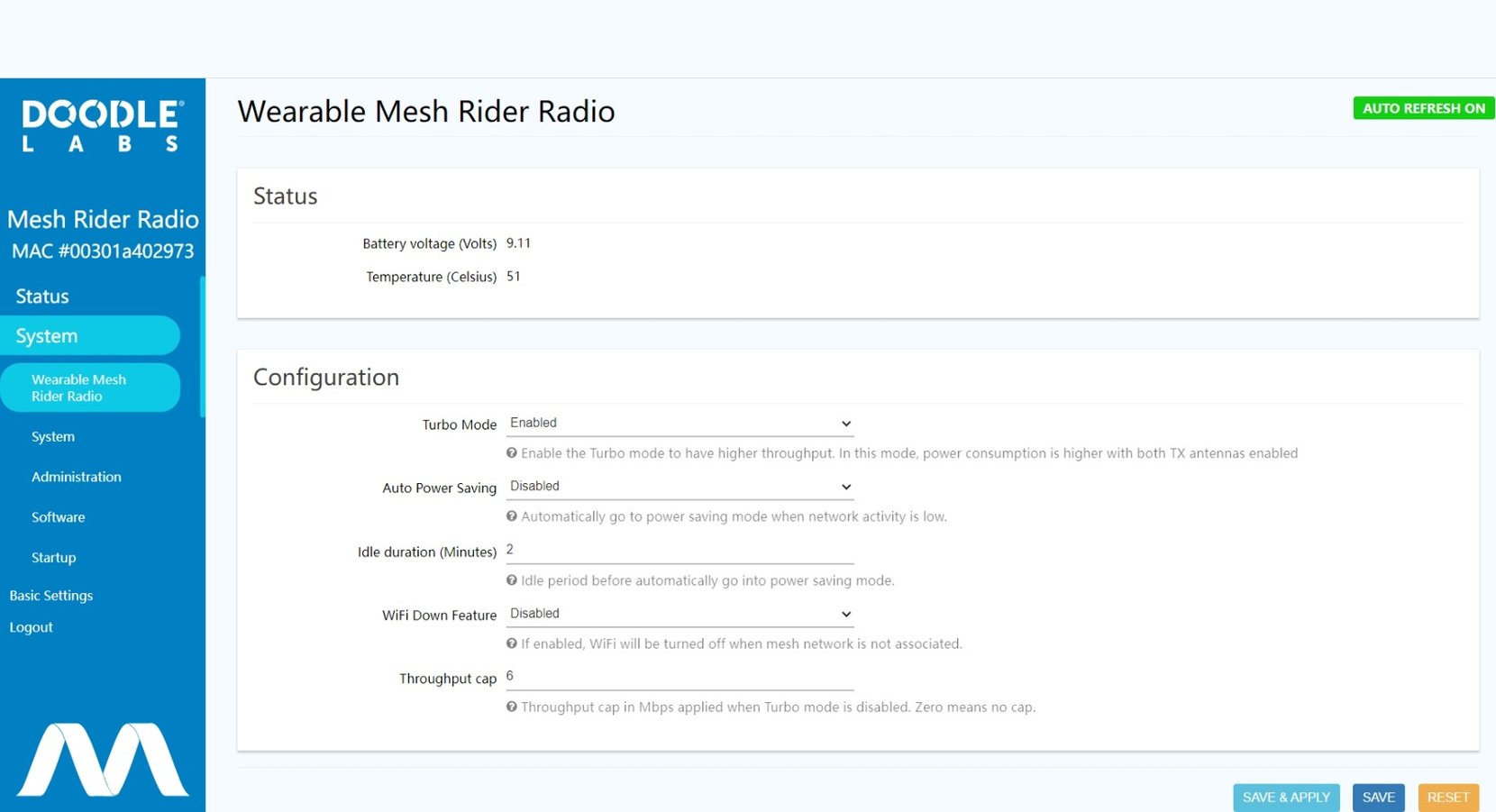1496x812 pixels.
Task: Open the Administration menu item
Action: (x=76, y=477)
